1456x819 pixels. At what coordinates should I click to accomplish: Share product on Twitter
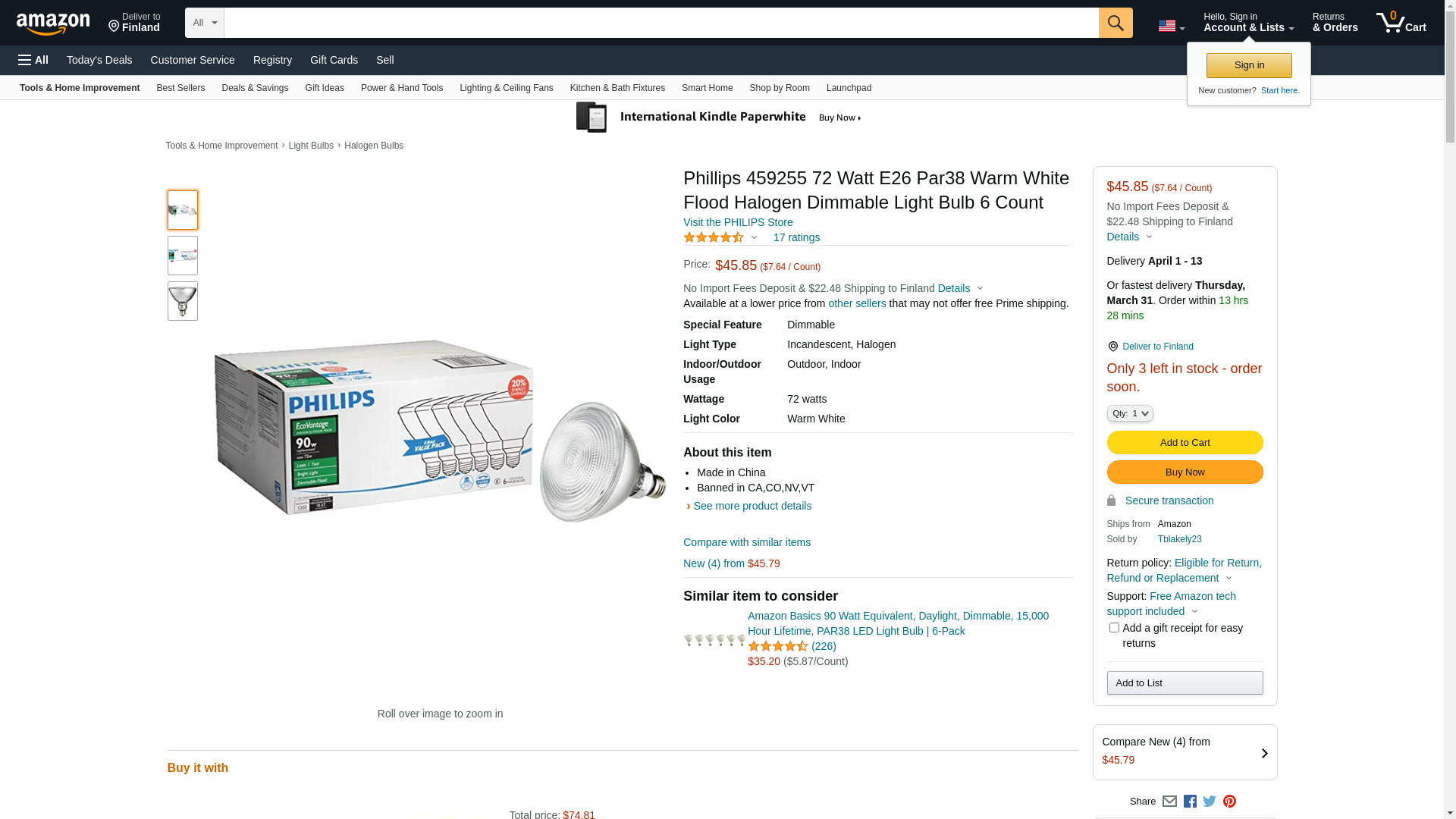click(1210, 802)
